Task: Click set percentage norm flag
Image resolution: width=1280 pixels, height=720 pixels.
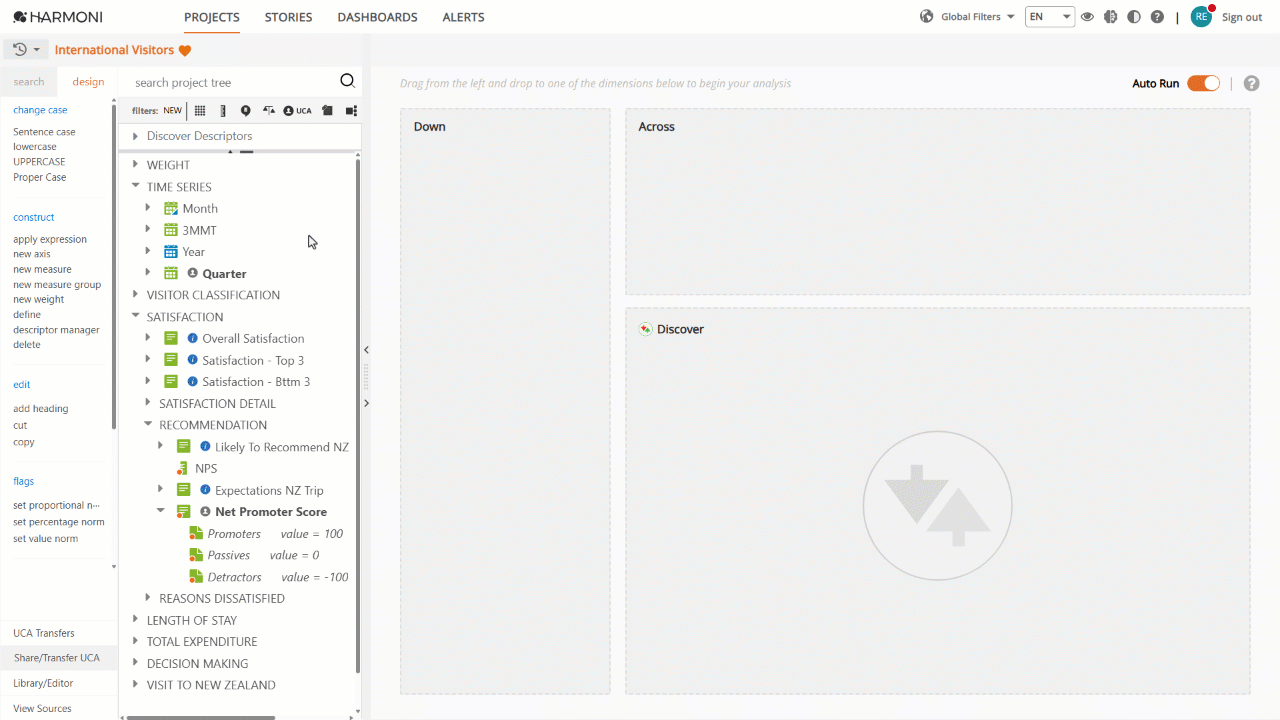Action: point(59,522)
